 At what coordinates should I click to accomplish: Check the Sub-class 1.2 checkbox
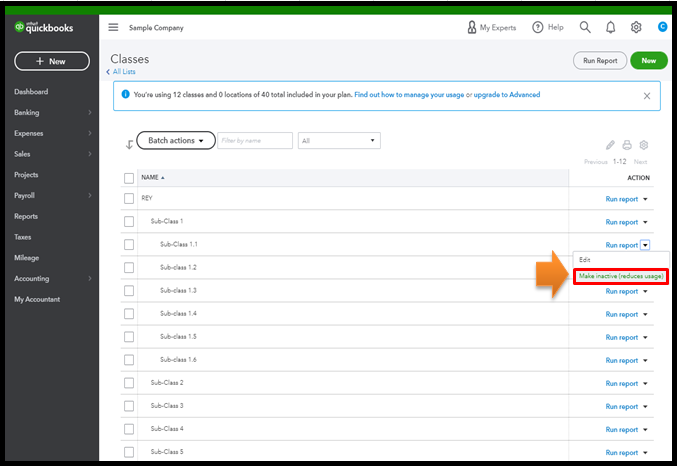(129, 267)
